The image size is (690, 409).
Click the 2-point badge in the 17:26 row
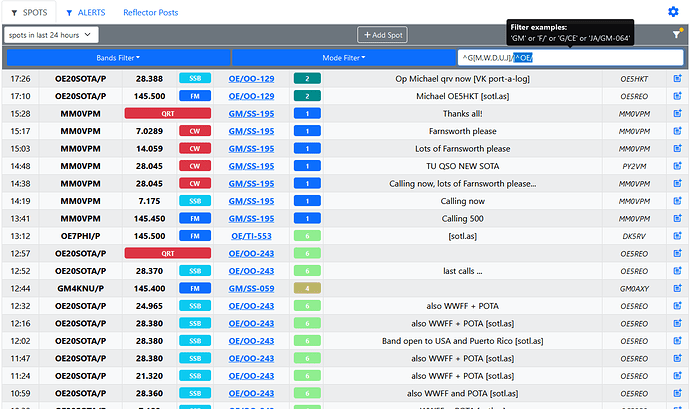click(307, 78)
